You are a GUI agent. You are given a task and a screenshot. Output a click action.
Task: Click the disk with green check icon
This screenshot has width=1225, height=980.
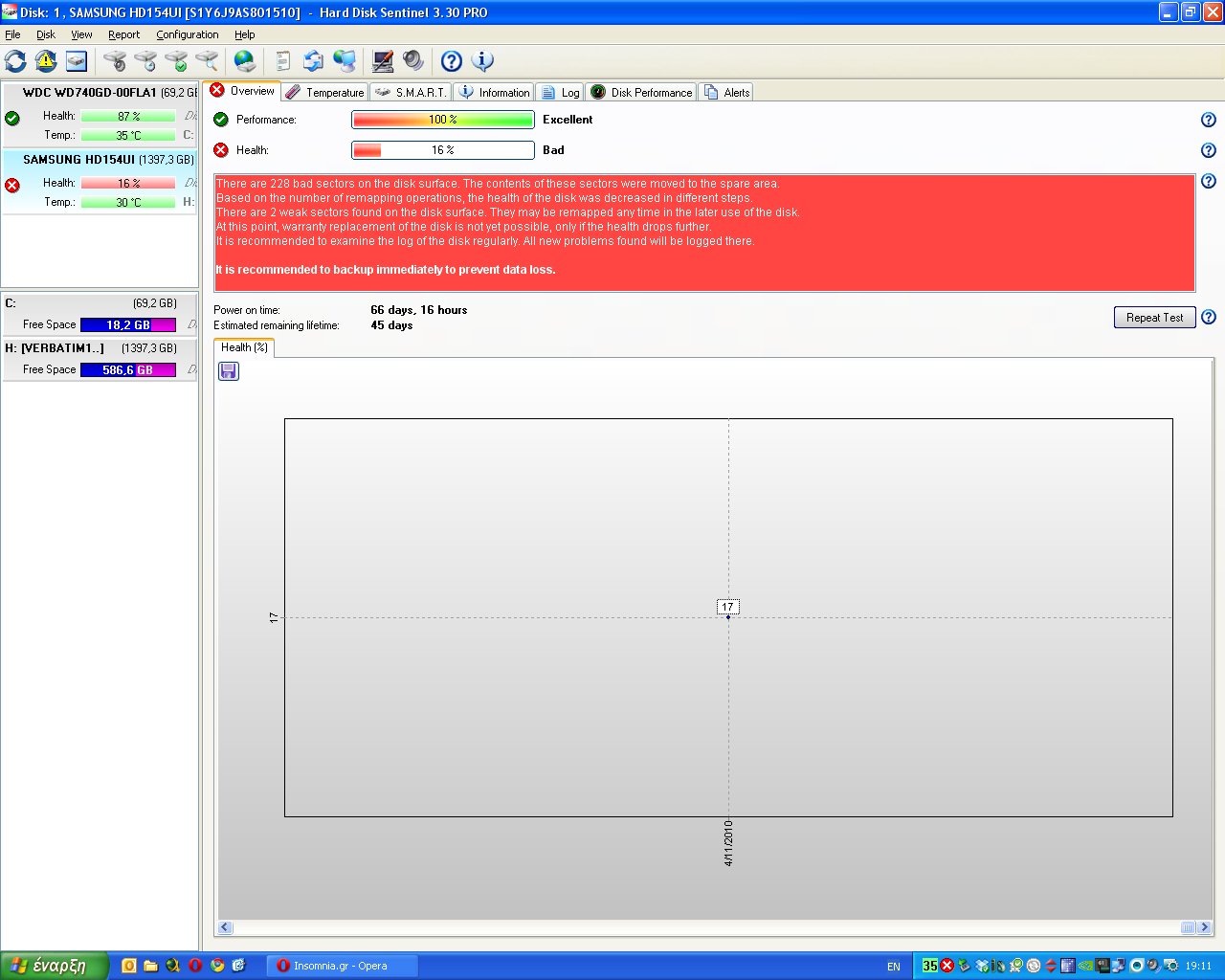point(176,61)
